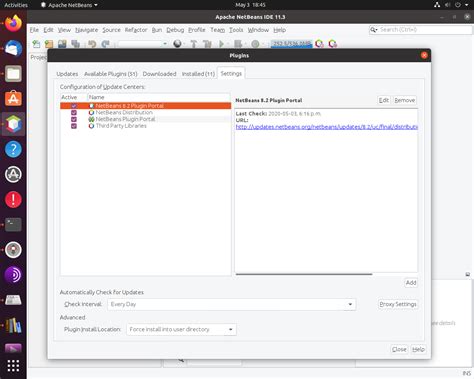Screen dimensions: 474x379
Task: Click the Profile Project toolbar icon
Action: point(255,44)
